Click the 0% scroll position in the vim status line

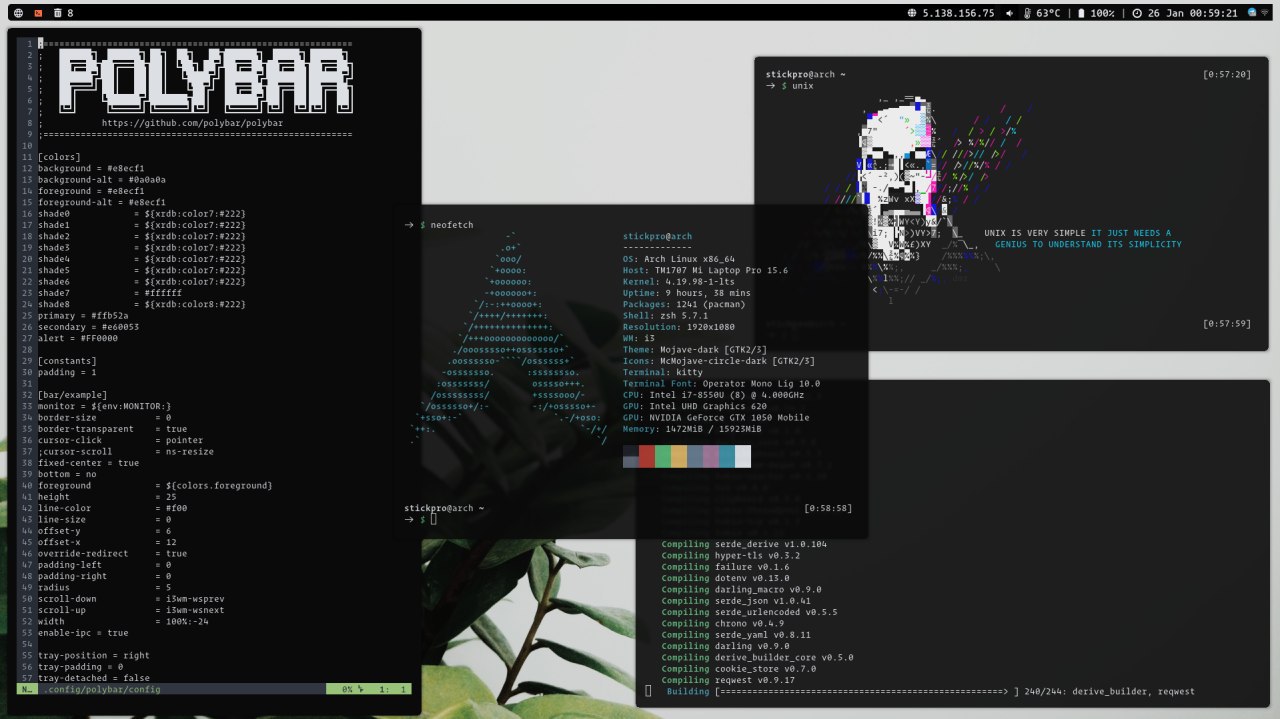[x=347, y=689]
